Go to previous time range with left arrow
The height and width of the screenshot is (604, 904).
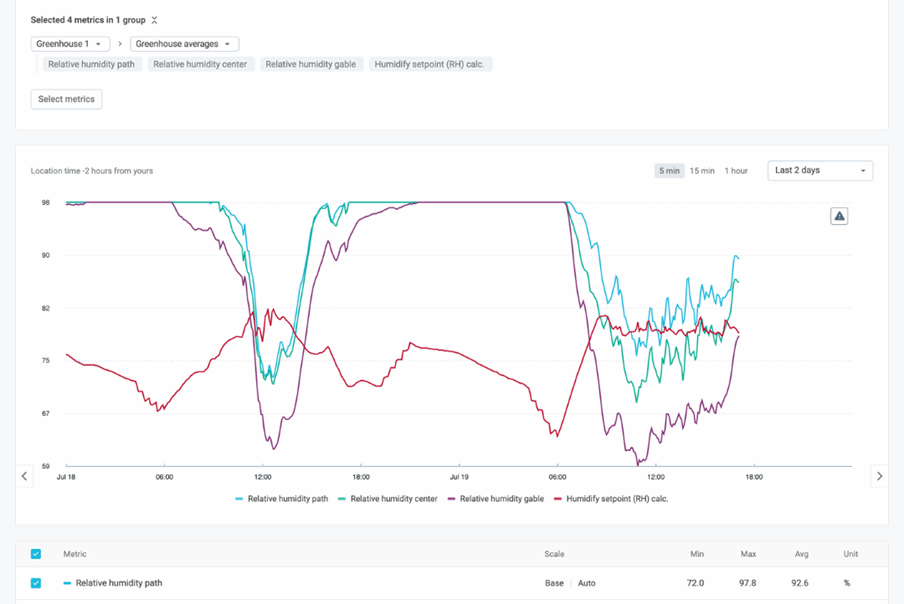click(25, 476)
